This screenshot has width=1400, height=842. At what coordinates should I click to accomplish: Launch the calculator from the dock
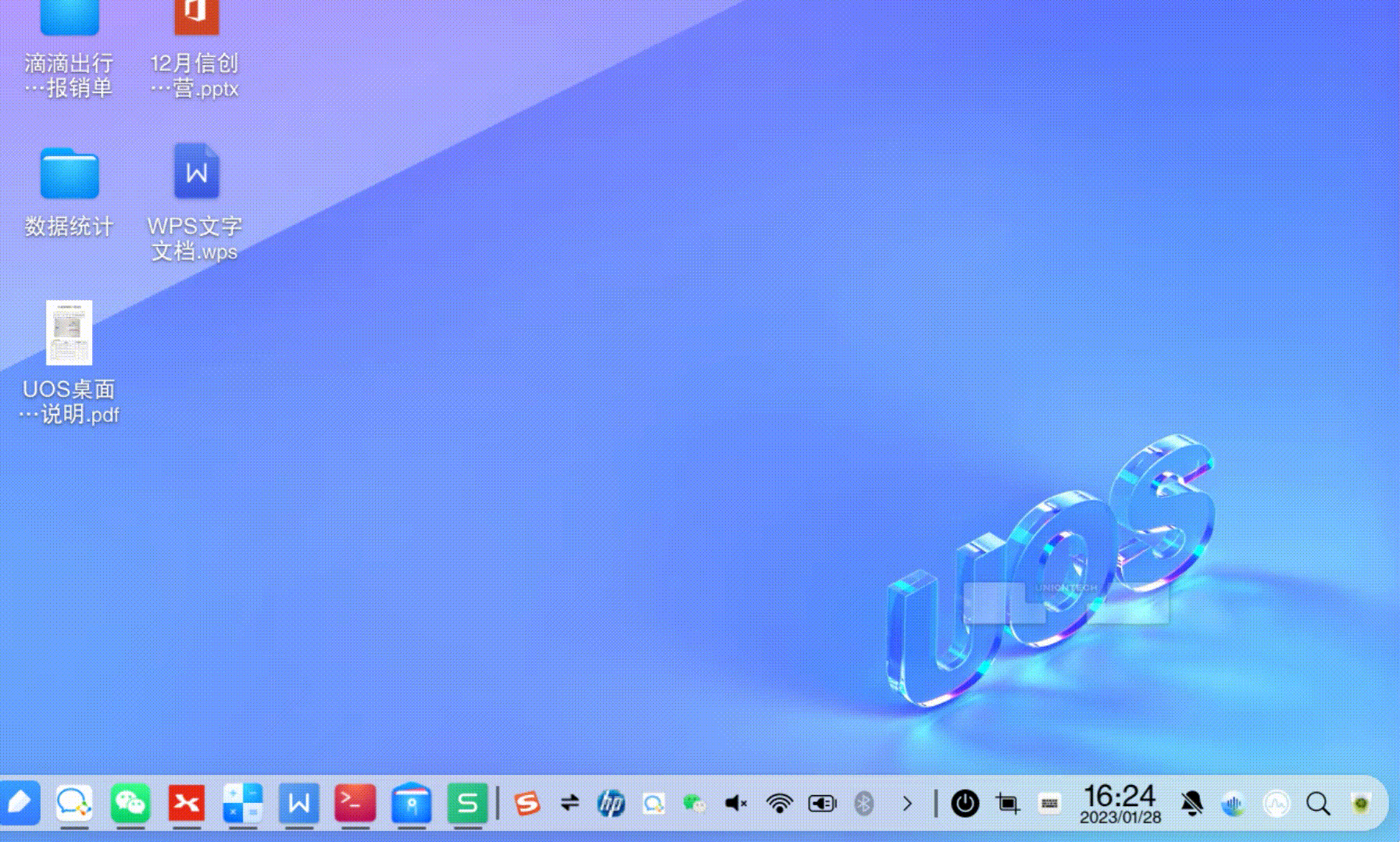[x=243, y=803]
